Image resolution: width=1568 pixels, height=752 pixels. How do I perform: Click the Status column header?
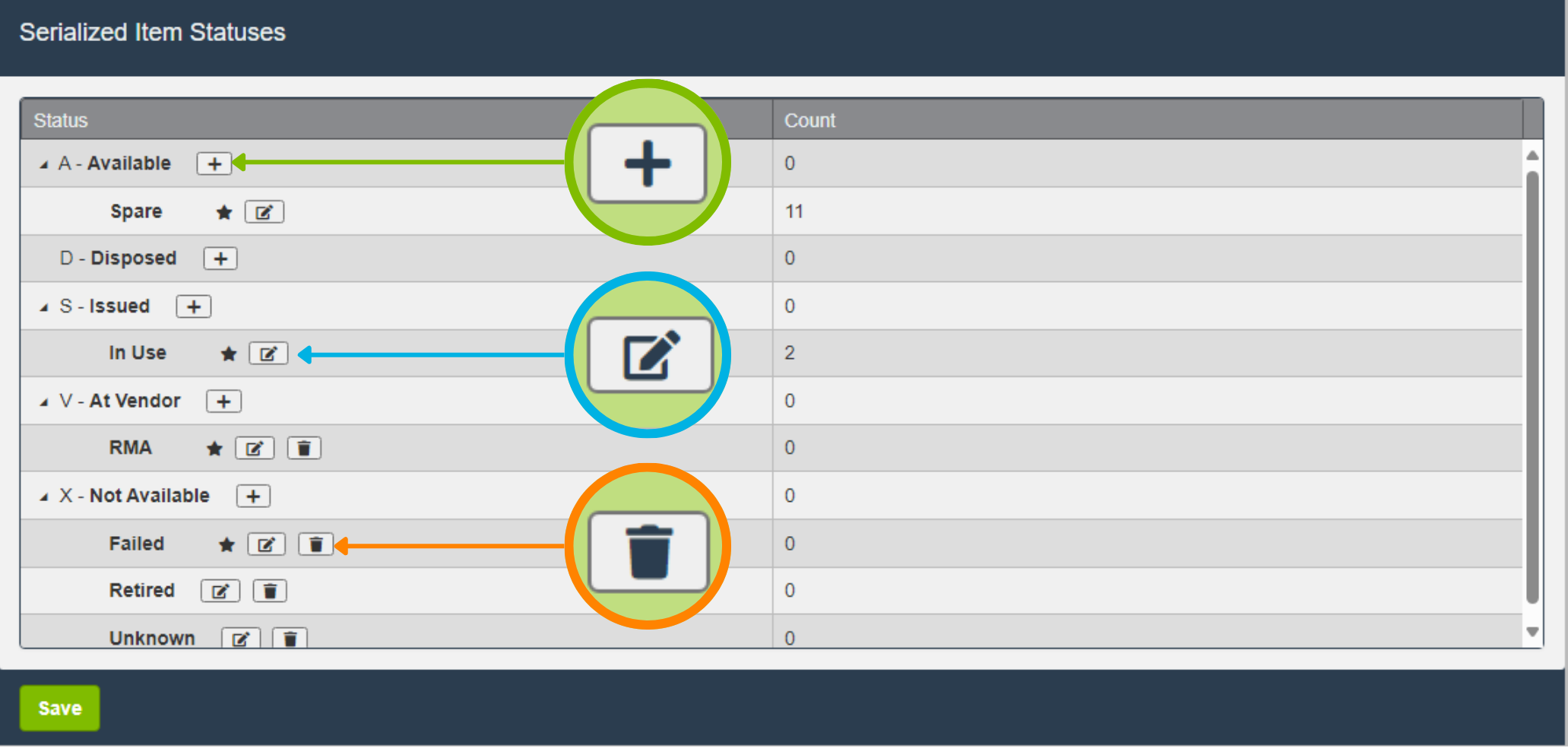pyautogui.click(x=61, y=120)
